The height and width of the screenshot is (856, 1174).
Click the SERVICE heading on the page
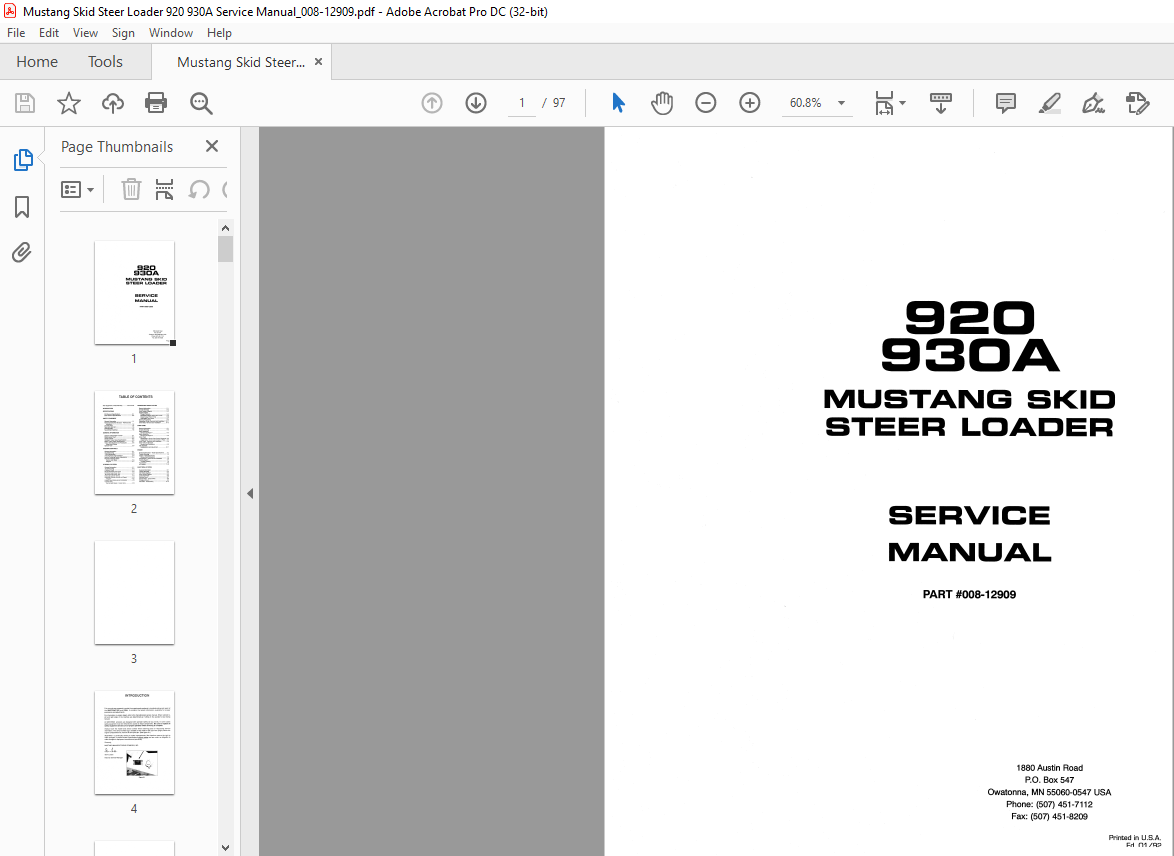pyautogui.click(x=969, y=515)
